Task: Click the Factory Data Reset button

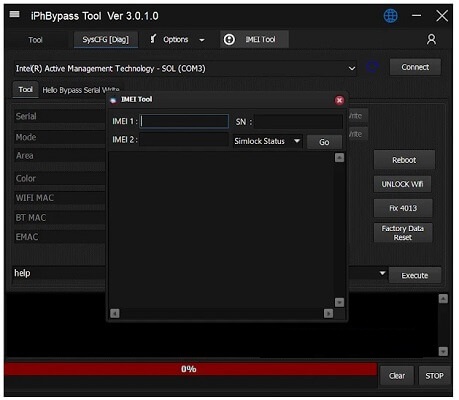Action: (403, 233)
